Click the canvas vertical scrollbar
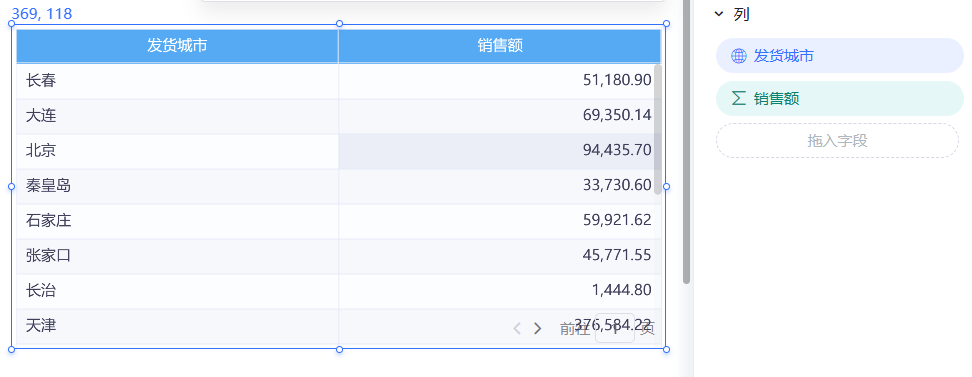Image resolution: width=972 pixels, height=377 pixels. [x=686, y=142]
